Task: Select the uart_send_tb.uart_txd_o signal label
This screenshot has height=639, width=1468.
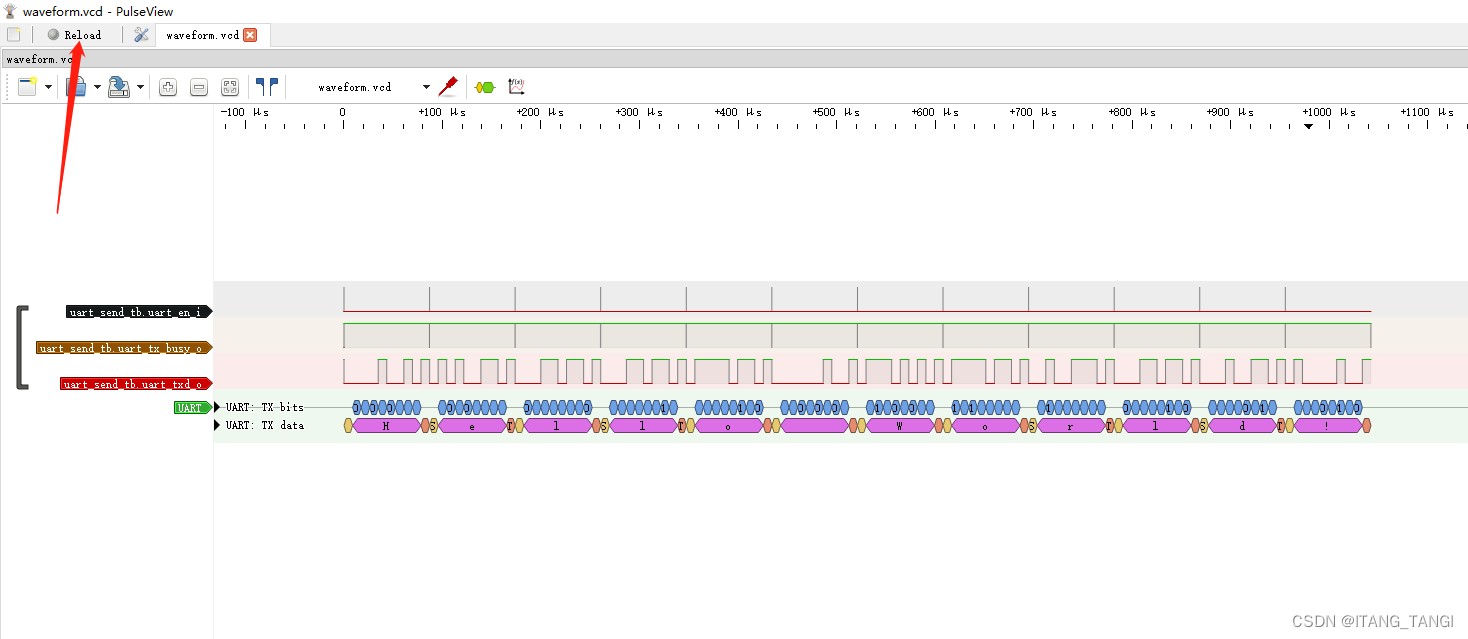Action: 135,383
